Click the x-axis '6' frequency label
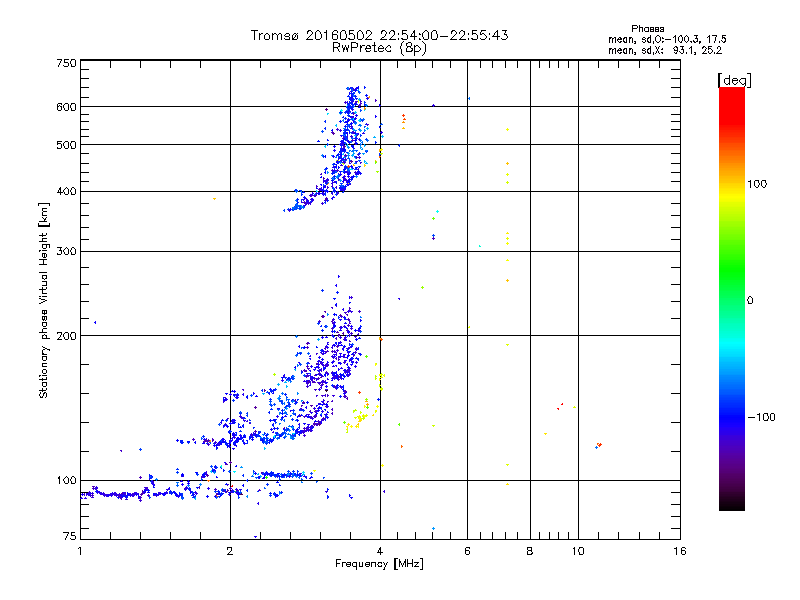 coord(467,551)
